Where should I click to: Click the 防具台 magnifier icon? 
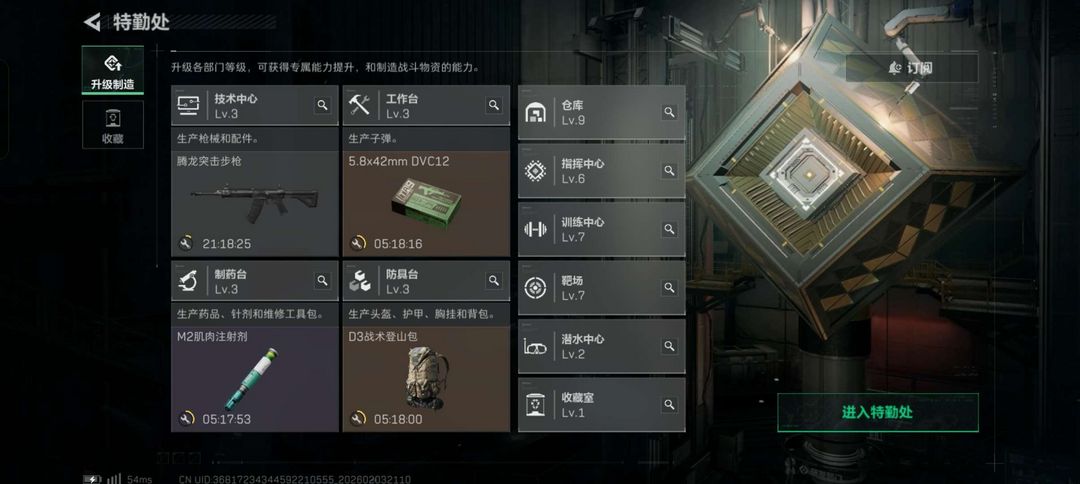[494, 280]
